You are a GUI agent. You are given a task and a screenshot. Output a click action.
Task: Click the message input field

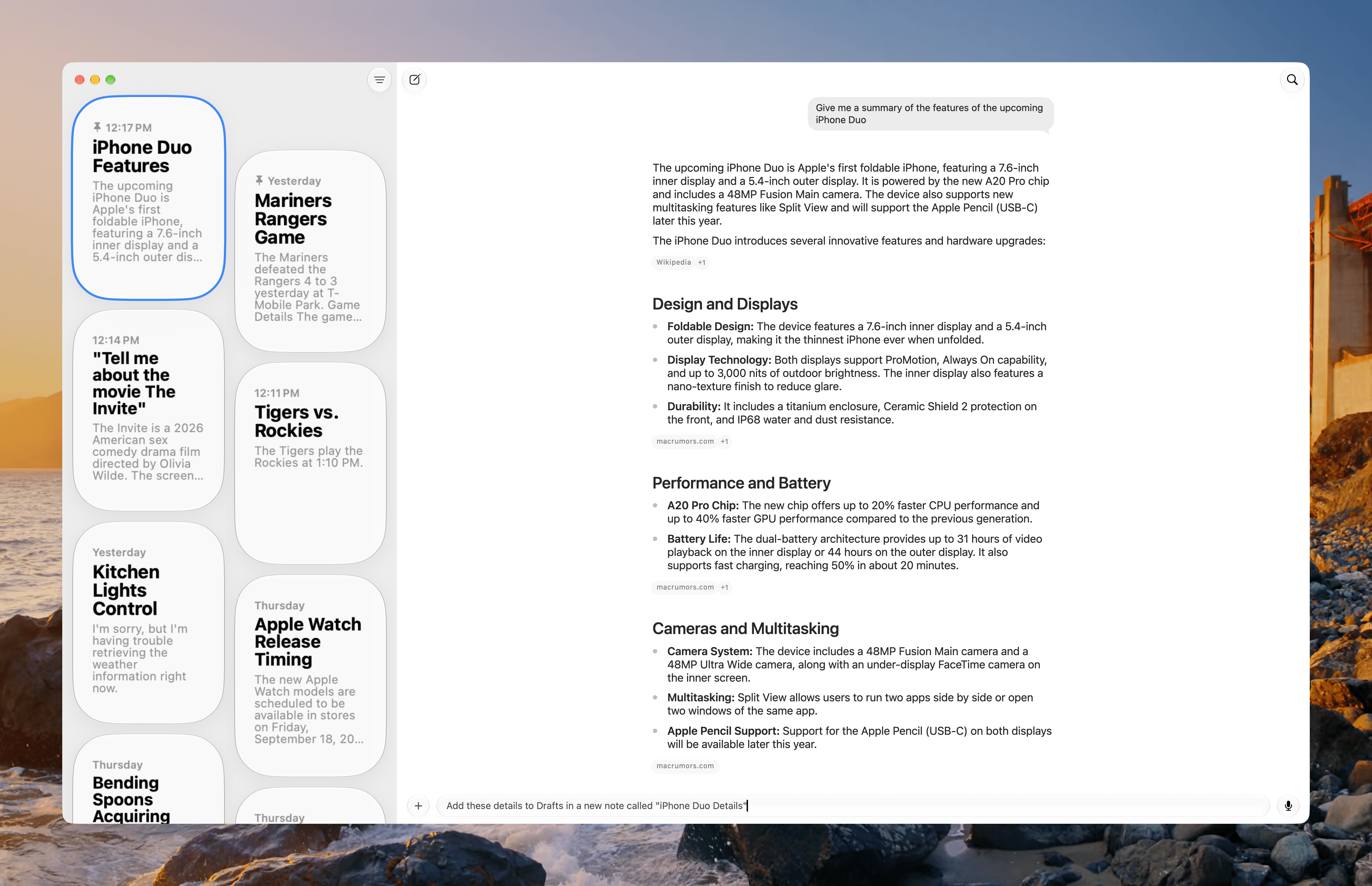pyautogui.click(x=853, y=806)
